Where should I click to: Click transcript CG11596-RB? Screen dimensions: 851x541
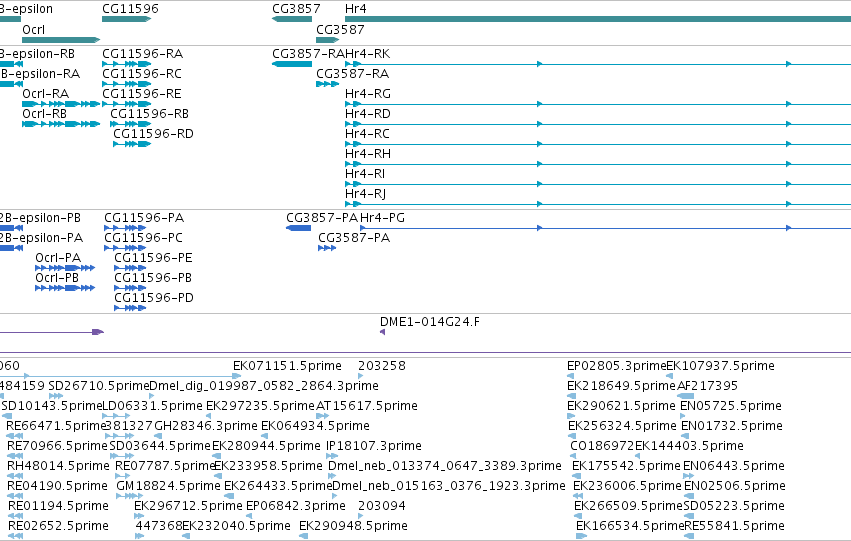point(131,124)
